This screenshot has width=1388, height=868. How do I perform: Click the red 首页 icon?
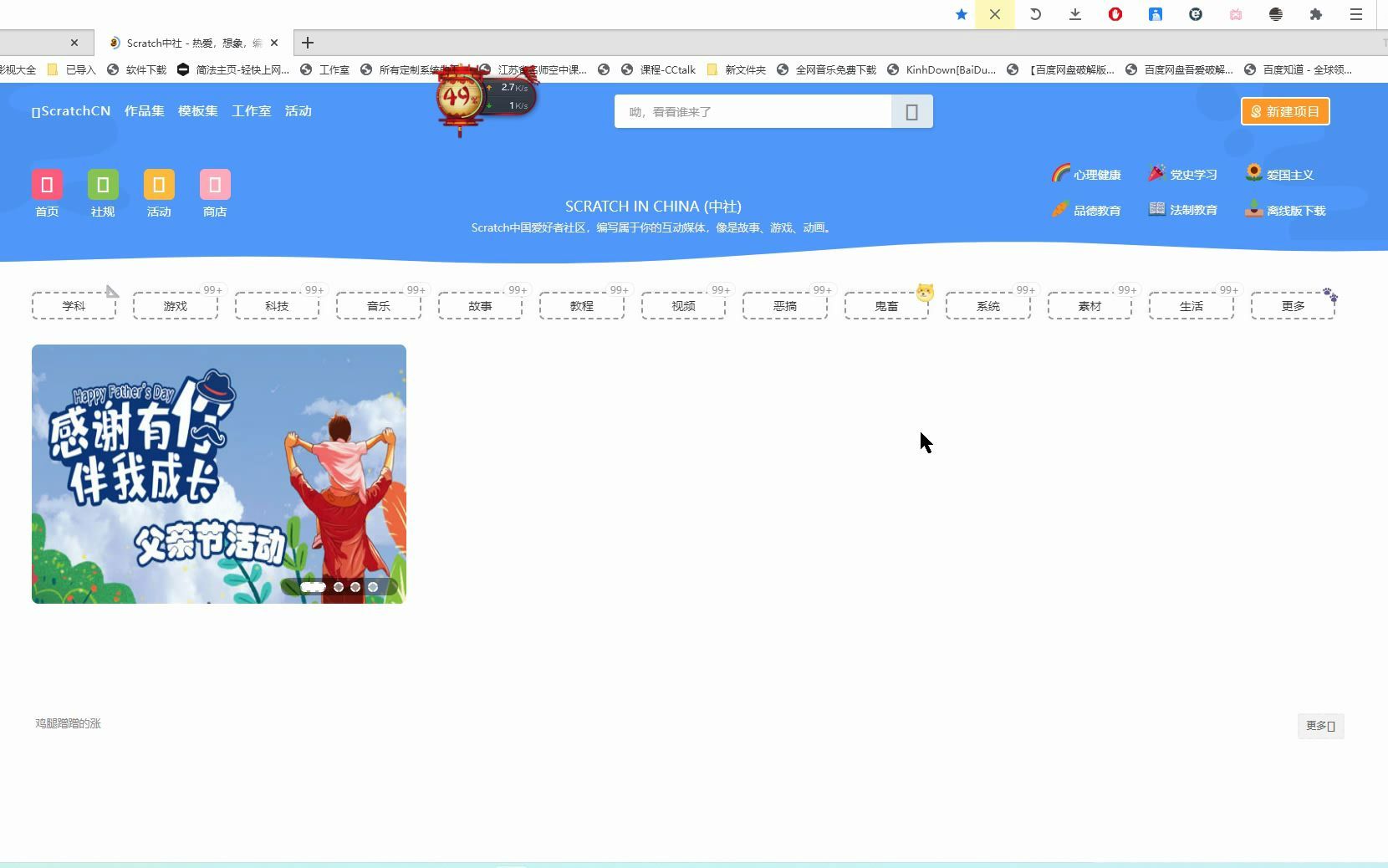tap(47, 185)
